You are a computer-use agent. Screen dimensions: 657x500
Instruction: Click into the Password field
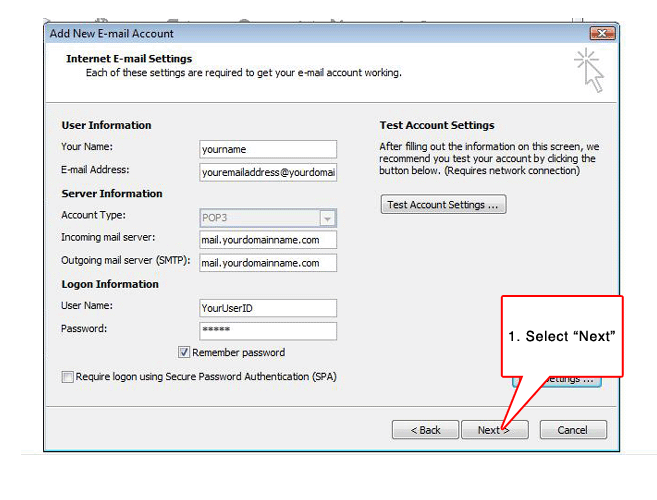pyautogui.click(x=268, y=331)
